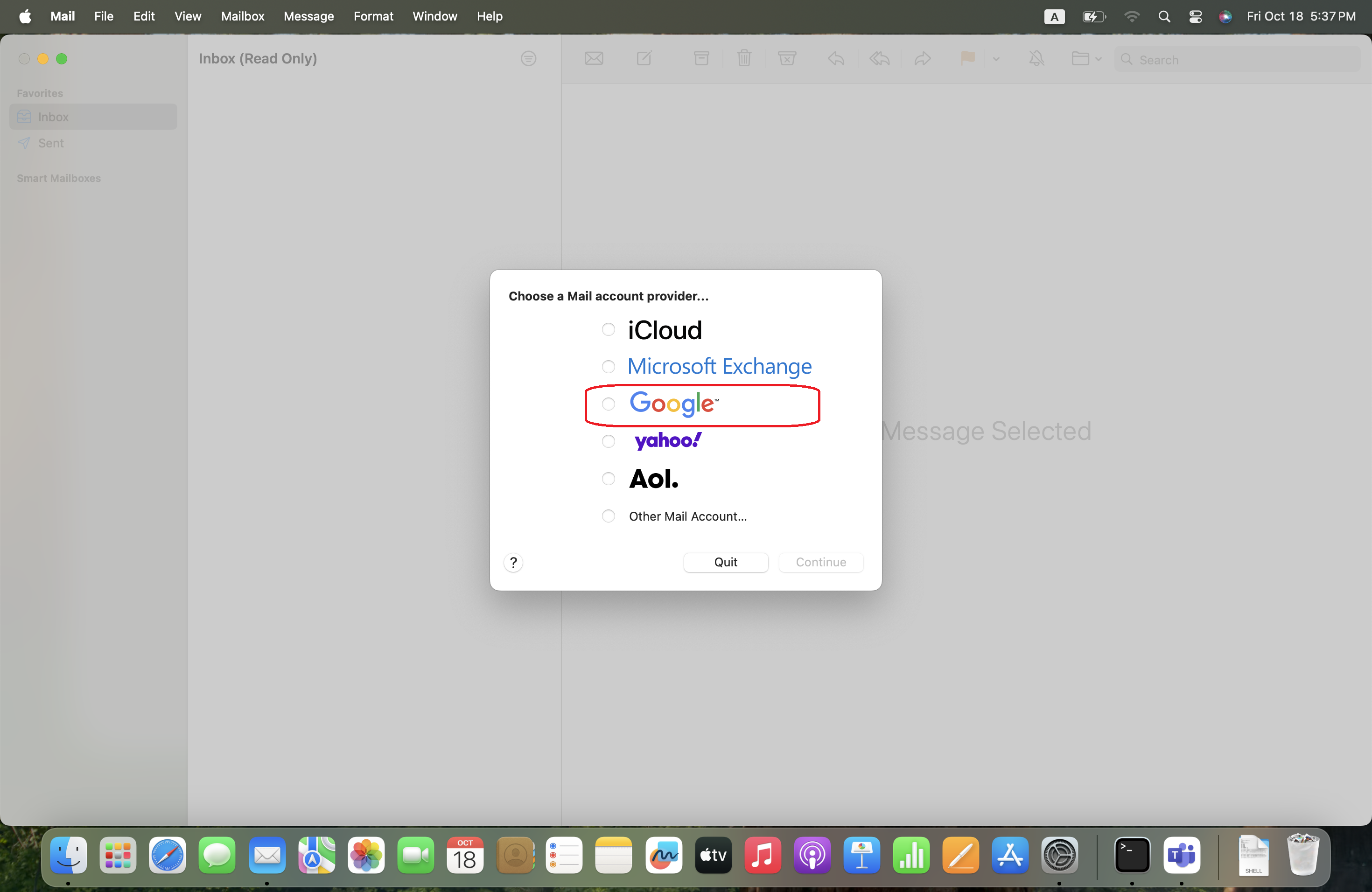Open the Format menu
Screen dimensions: 1372x892
tap(373, 16)
